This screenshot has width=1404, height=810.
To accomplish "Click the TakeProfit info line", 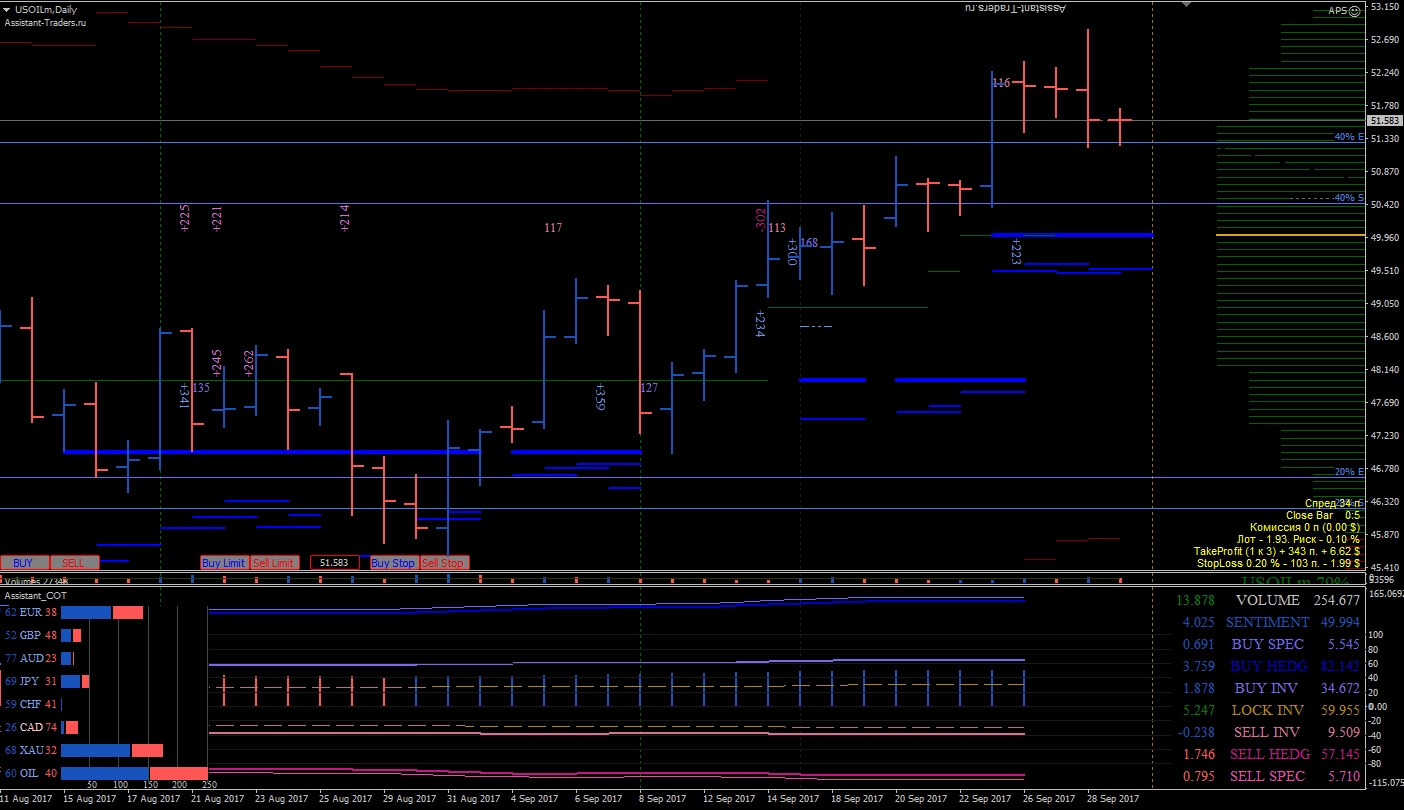I will pyautogui.click(x=1277, y=551).
